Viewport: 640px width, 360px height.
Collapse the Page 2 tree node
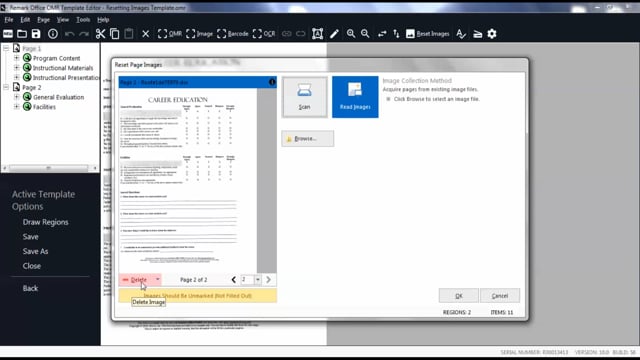[x=6, y=87]
